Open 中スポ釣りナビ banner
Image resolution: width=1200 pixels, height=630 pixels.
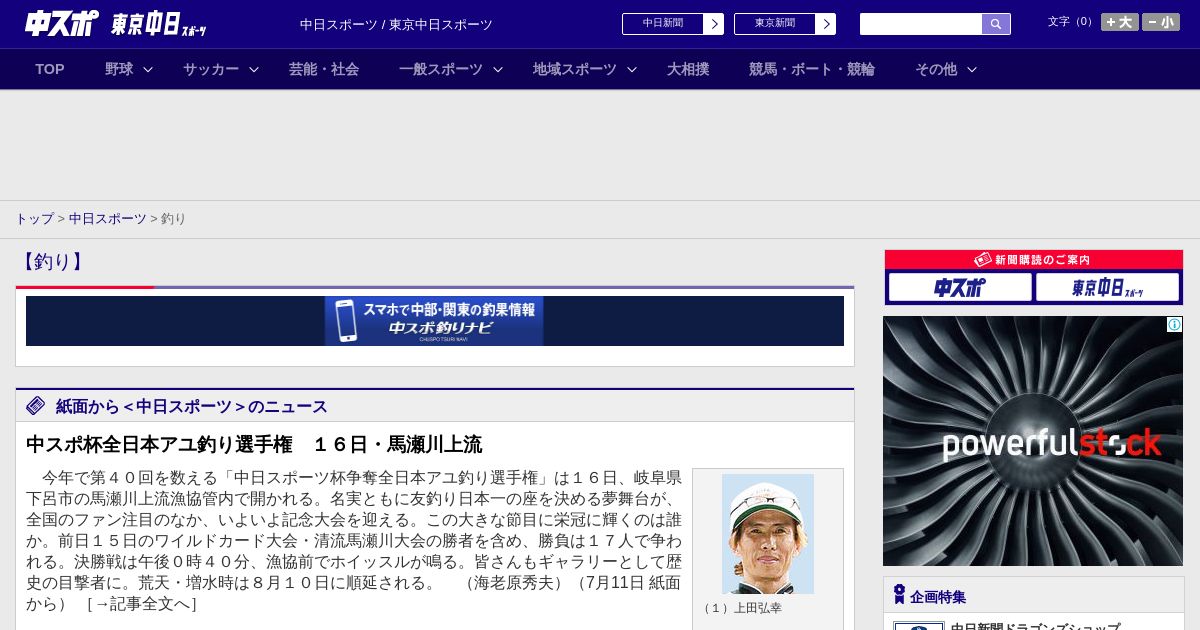click(434, 321)
